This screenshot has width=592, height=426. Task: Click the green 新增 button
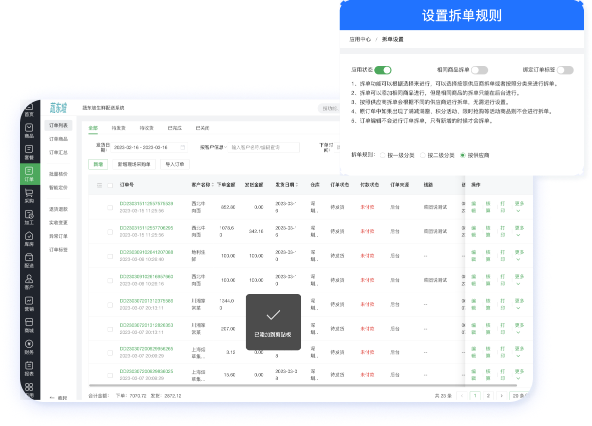[x=98, y=164]
